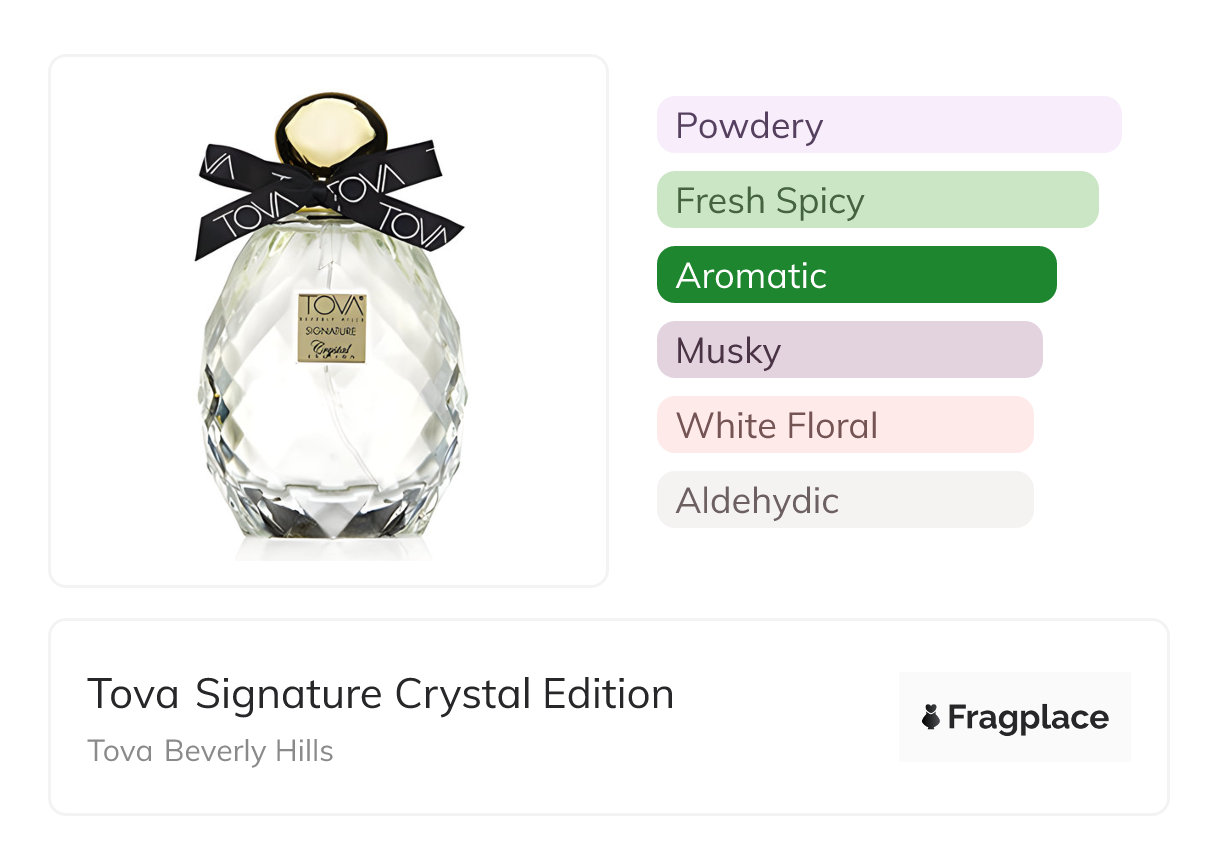Click the Fresh Spicy accord bar
Screen dimensions: 1218x864
point(877,200)
